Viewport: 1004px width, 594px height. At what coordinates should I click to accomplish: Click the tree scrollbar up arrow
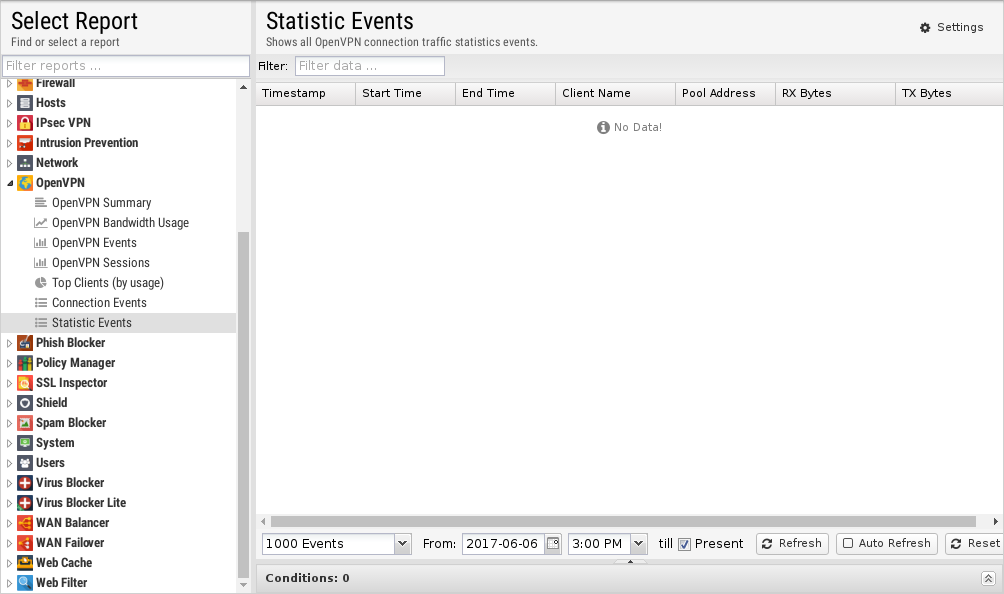[x=243, y=87]
